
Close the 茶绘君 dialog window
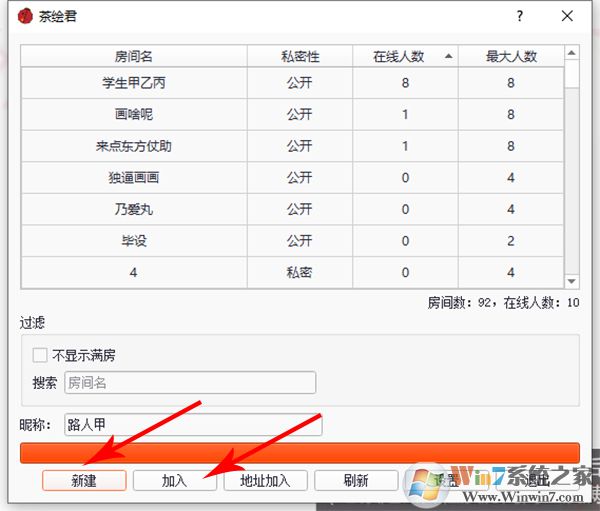[567, 16]
